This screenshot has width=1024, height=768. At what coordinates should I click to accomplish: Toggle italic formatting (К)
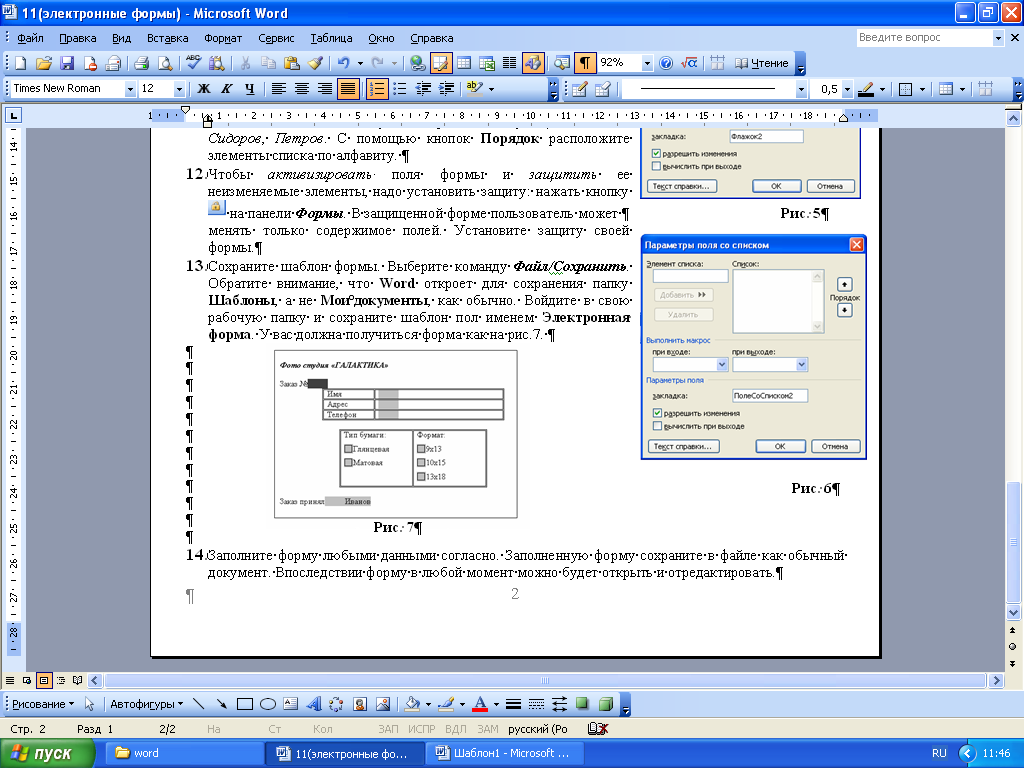coord(227,89)
